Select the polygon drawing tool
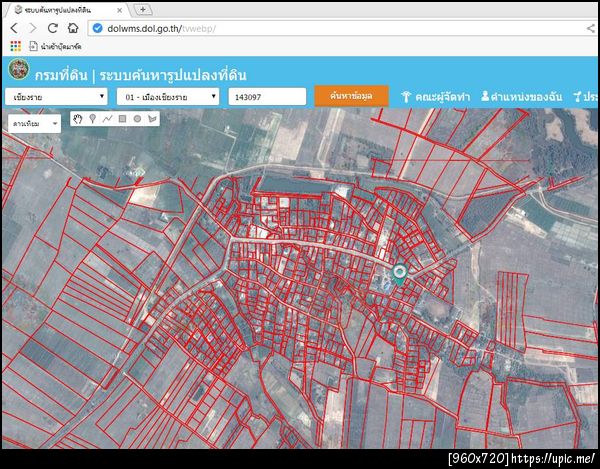Viewport: 600px width, 469px height. click(x=152, y=119)
